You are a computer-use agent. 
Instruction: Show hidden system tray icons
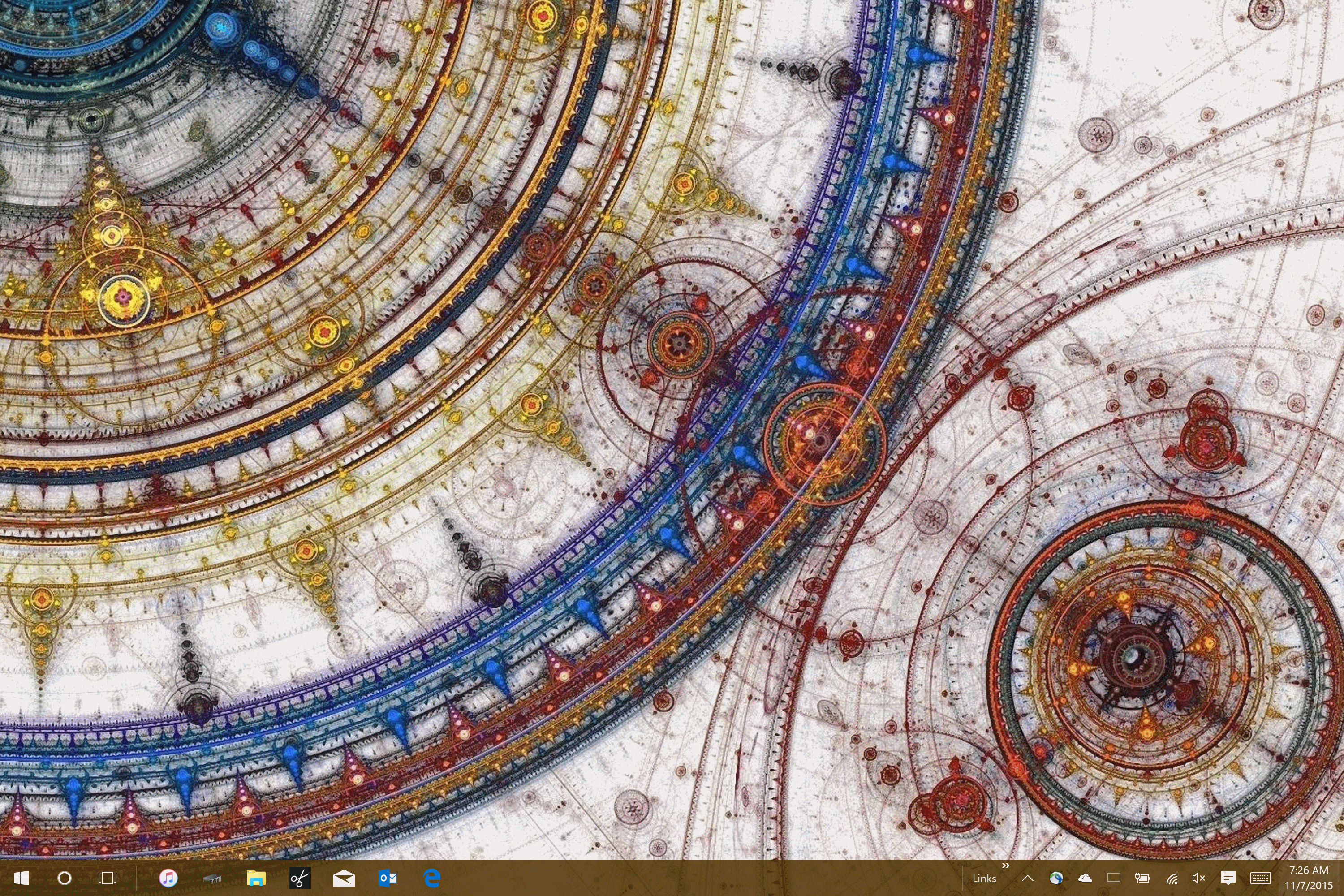(x=1027, y=878)
